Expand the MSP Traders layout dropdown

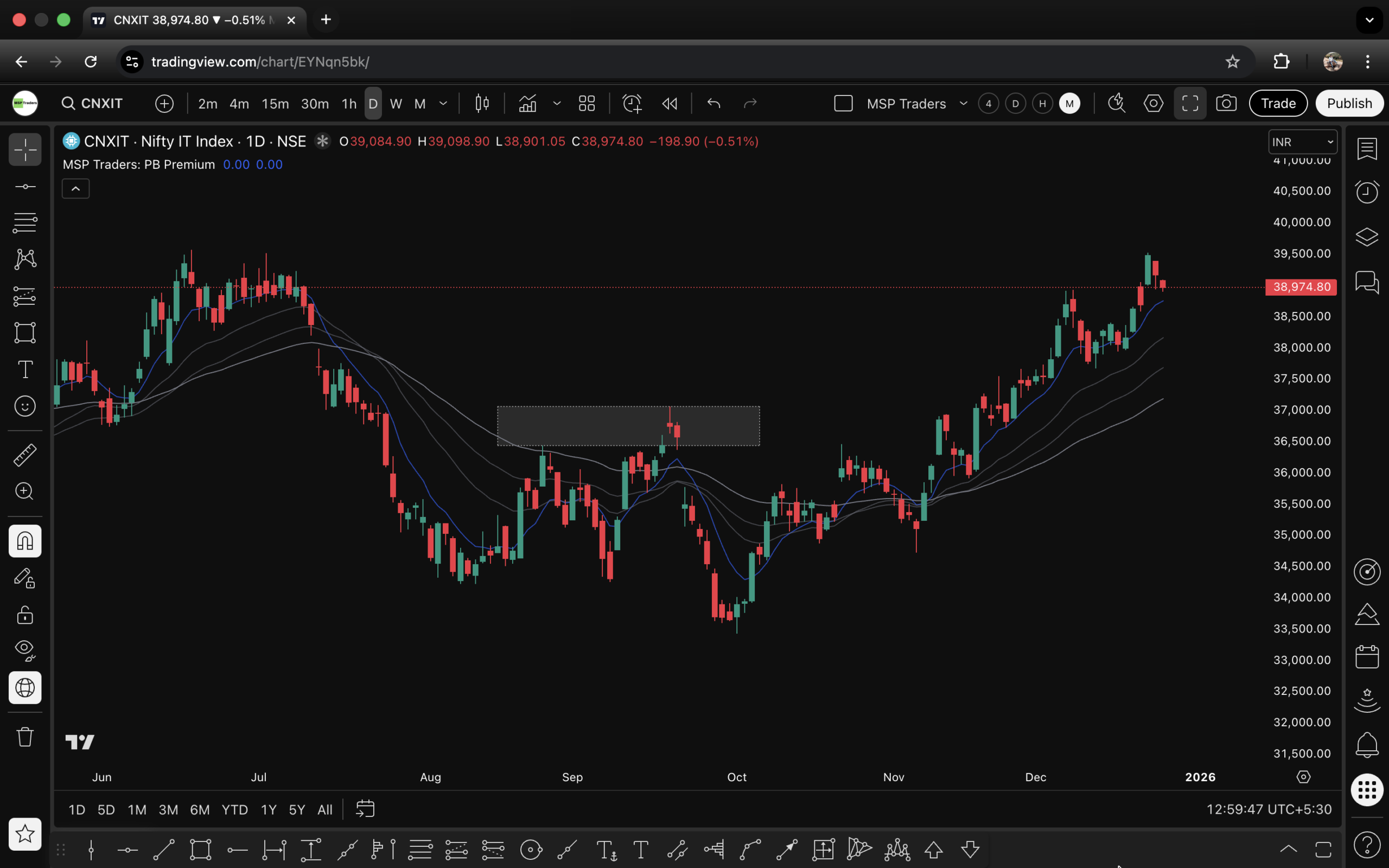pos(964,103)
